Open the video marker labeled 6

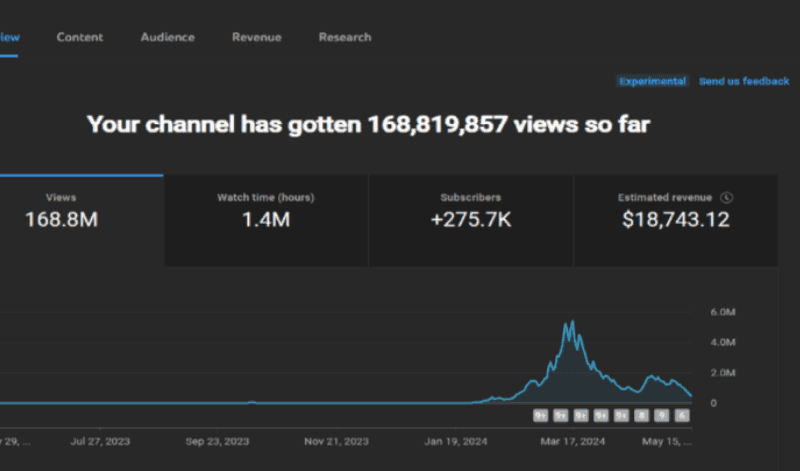682,416
